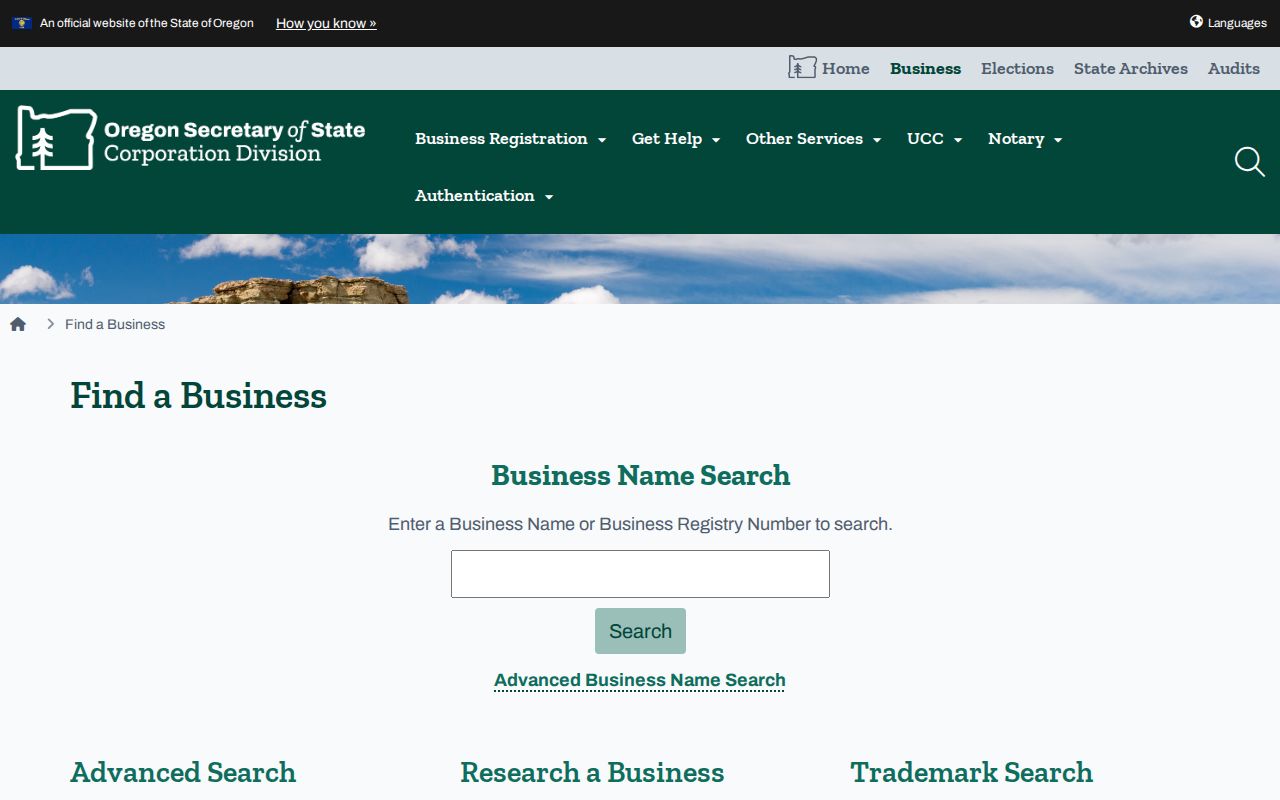Focus the Business Name search field
The height and width of the screenshot is (800, 1280).
click(640, 574)
